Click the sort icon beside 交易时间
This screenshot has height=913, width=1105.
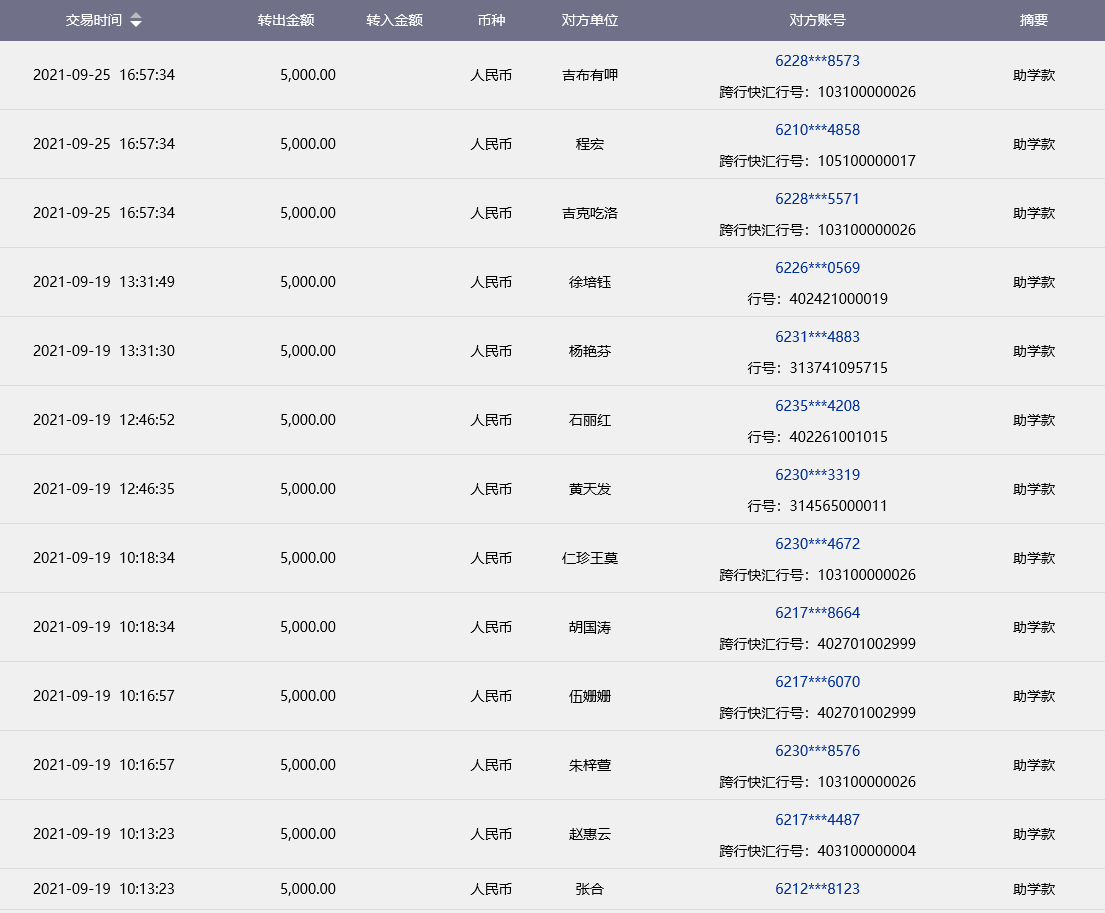[136, 20]
